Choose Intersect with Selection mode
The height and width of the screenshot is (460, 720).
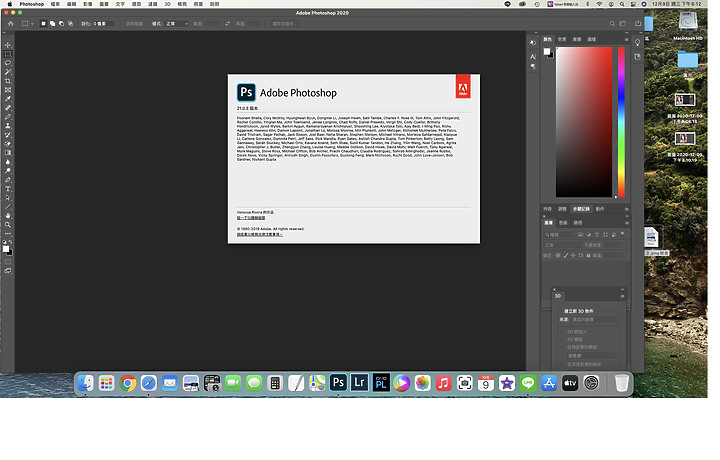(x=70, y=23)
